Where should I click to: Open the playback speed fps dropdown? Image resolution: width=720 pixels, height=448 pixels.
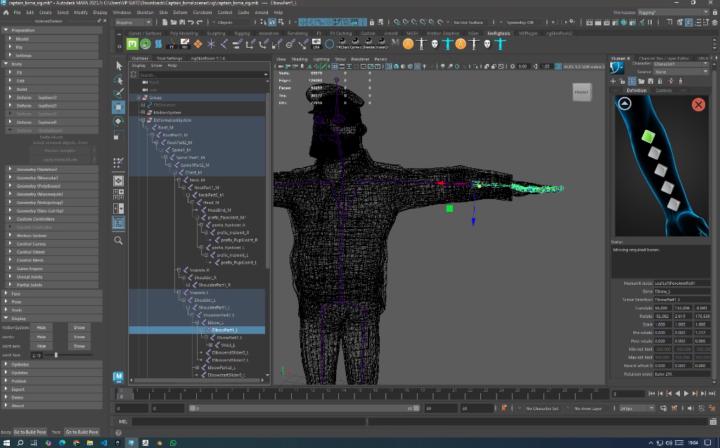[636, 408]
